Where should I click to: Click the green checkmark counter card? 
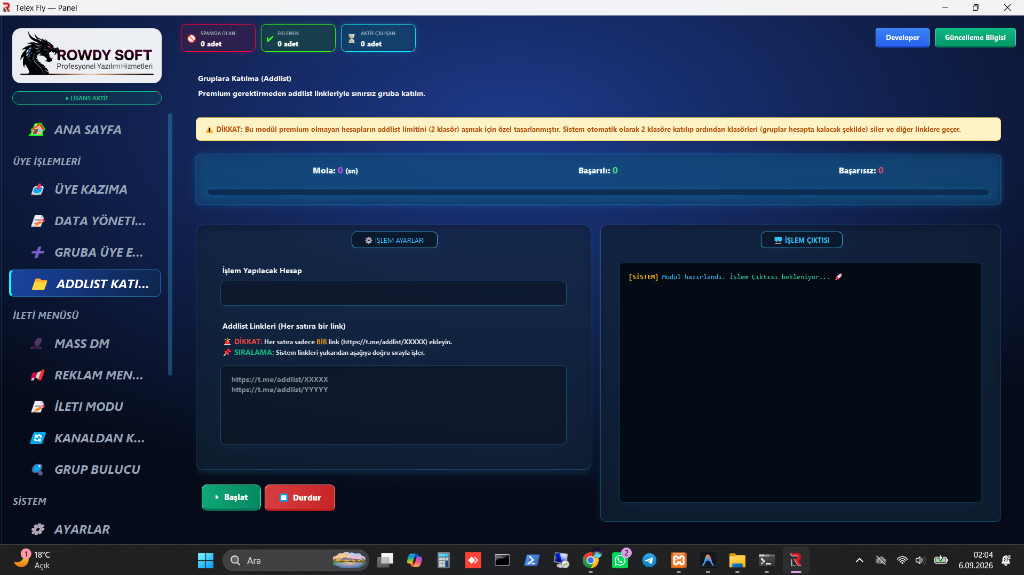click(298, 38)
